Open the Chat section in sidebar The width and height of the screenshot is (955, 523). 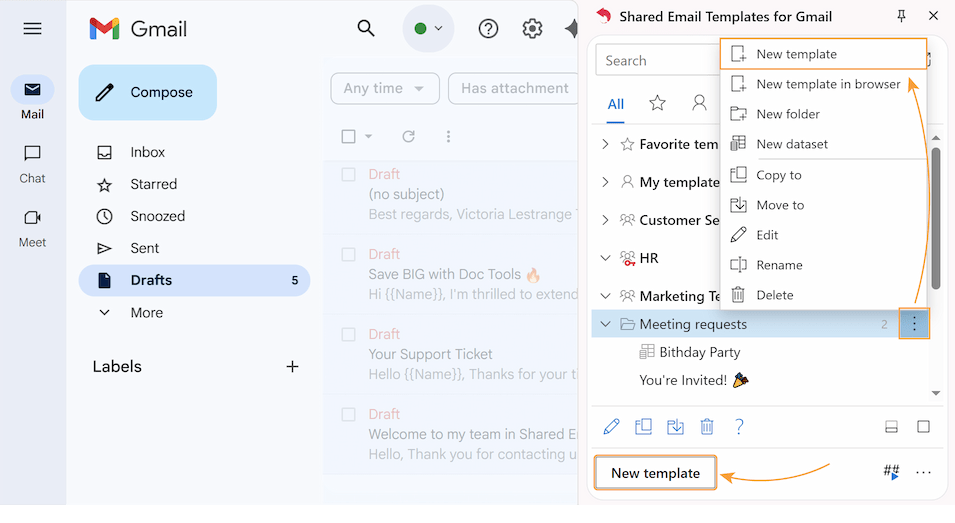(32, 164)
